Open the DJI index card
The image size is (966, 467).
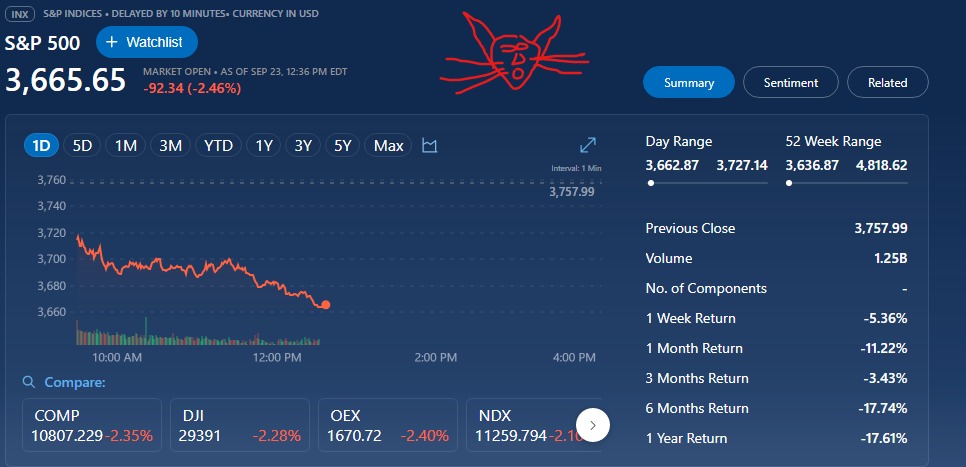point(239,425)
